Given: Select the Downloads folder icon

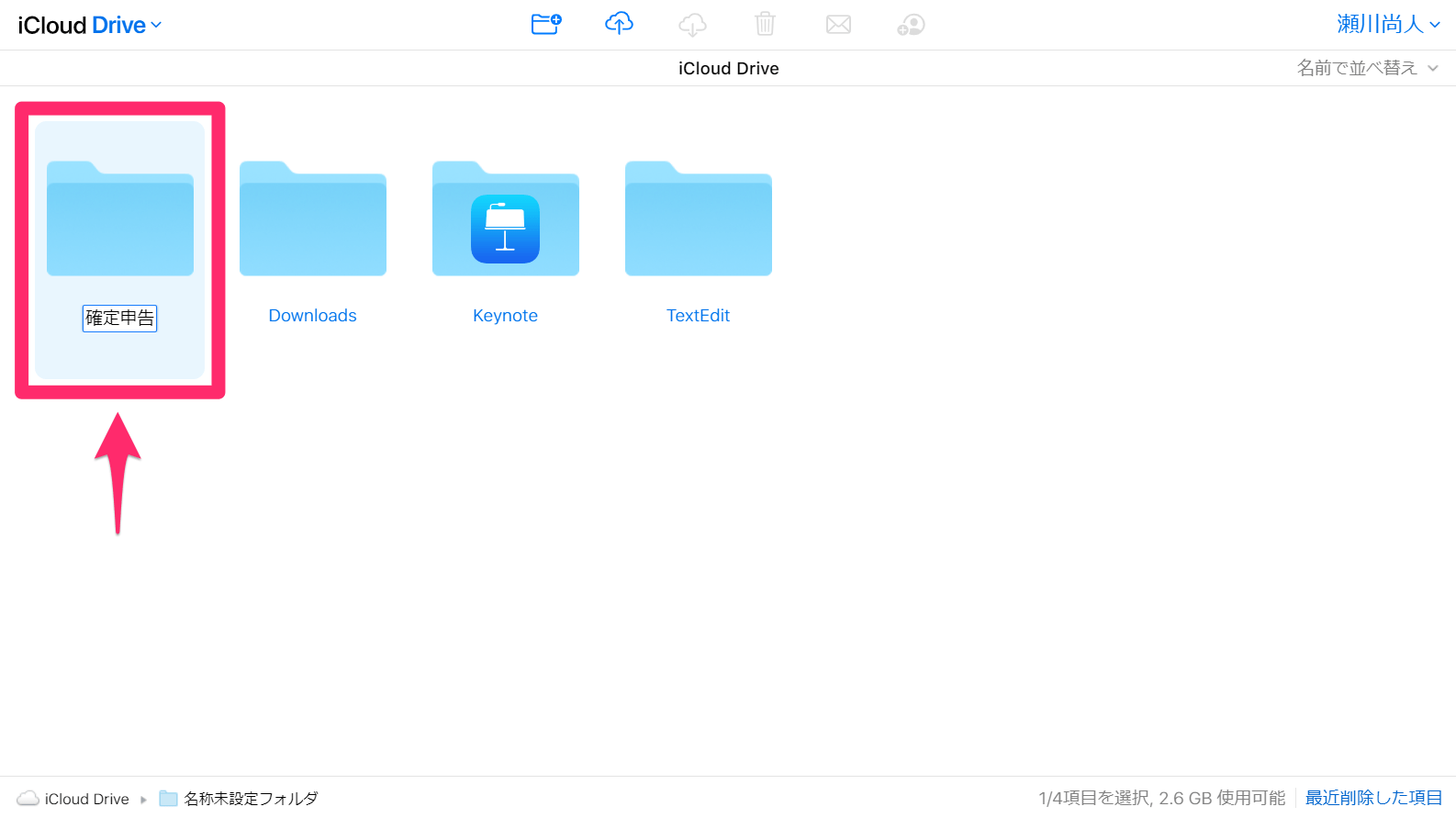Looking at the screenshot, I should [313, 219].
